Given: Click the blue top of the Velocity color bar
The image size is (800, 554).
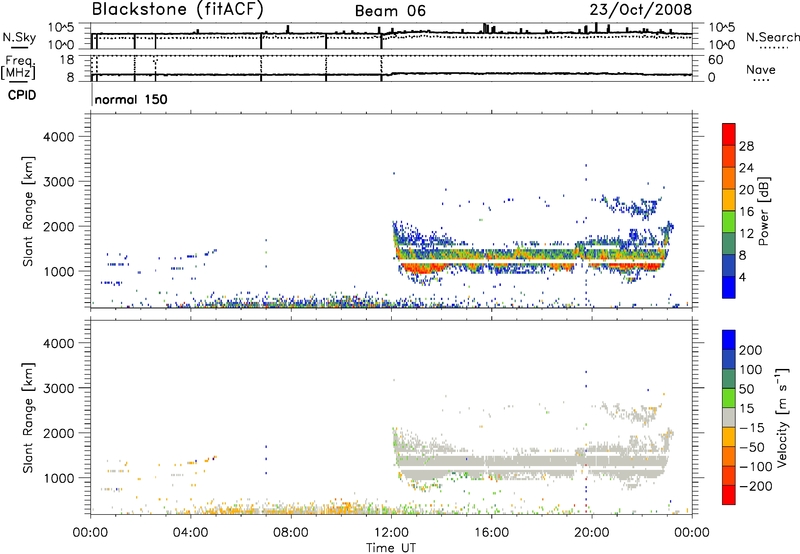Looking at the screenshot, I should 729,340.
